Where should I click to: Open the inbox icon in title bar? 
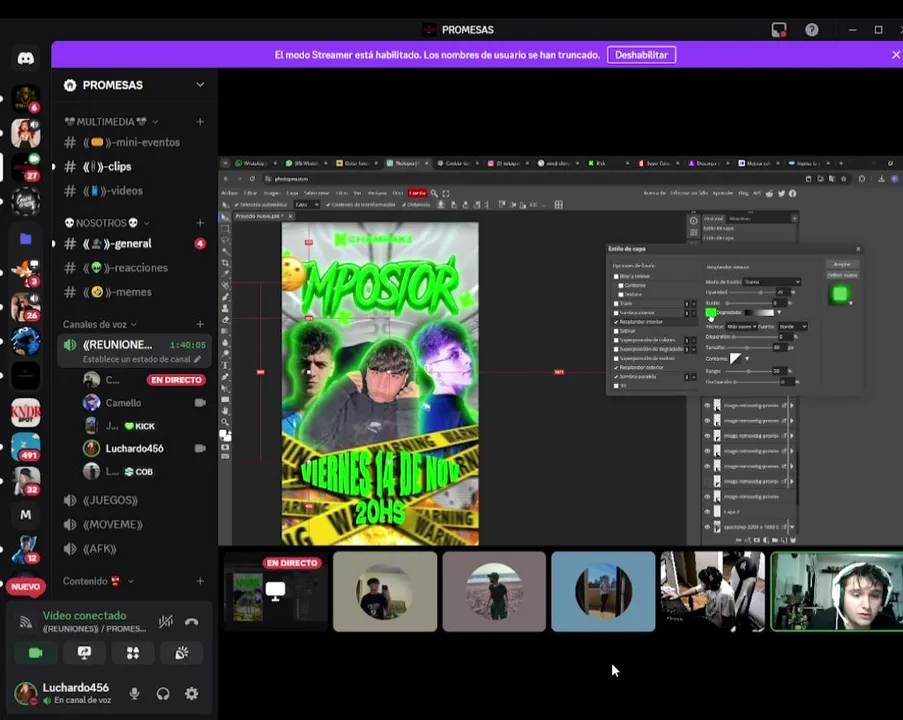pyautogui.click(x=779, y=30)
